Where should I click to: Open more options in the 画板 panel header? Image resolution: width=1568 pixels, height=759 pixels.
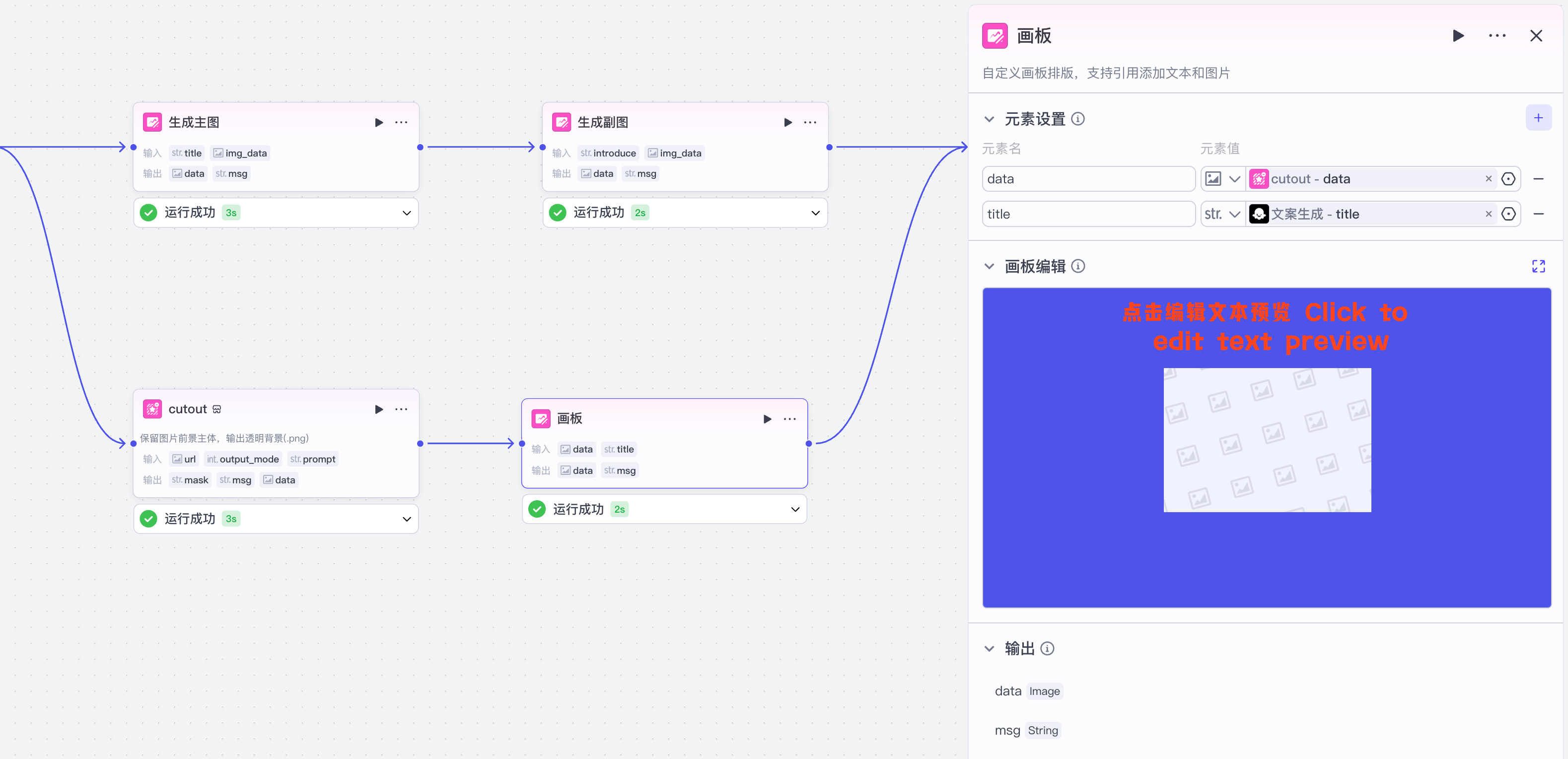(1497, 36)
